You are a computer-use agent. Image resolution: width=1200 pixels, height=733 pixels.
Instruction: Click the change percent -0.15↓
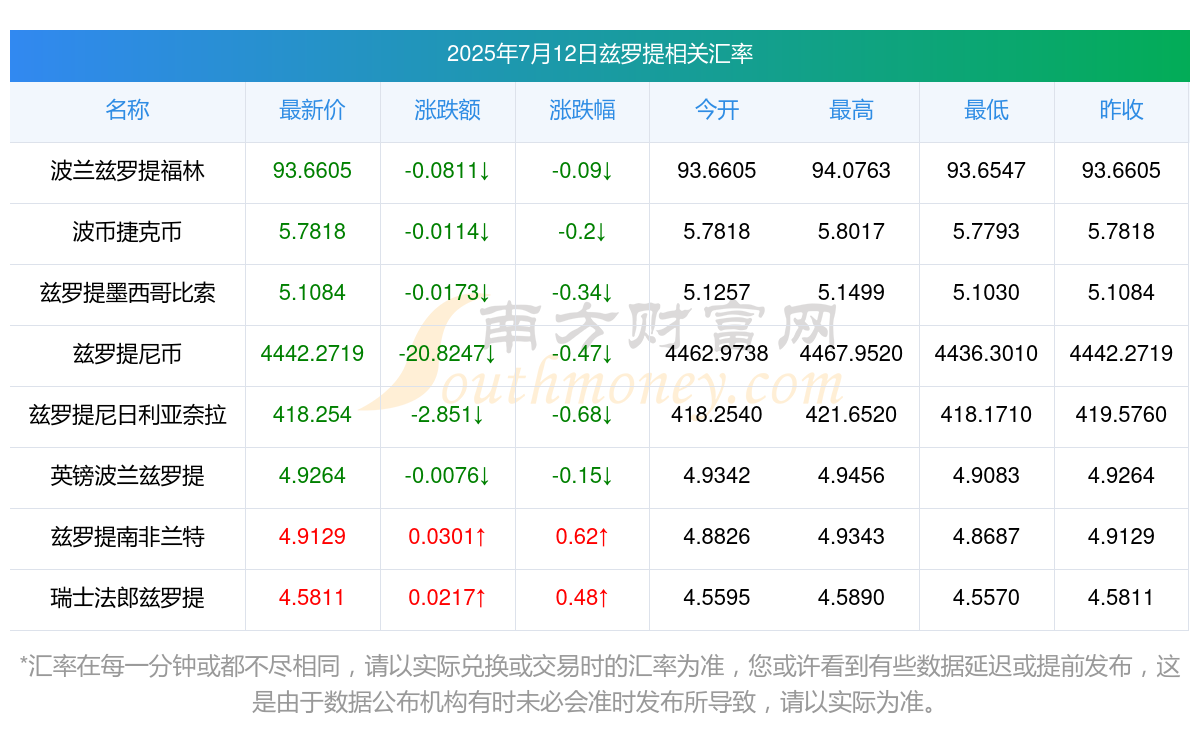(582, 476)
